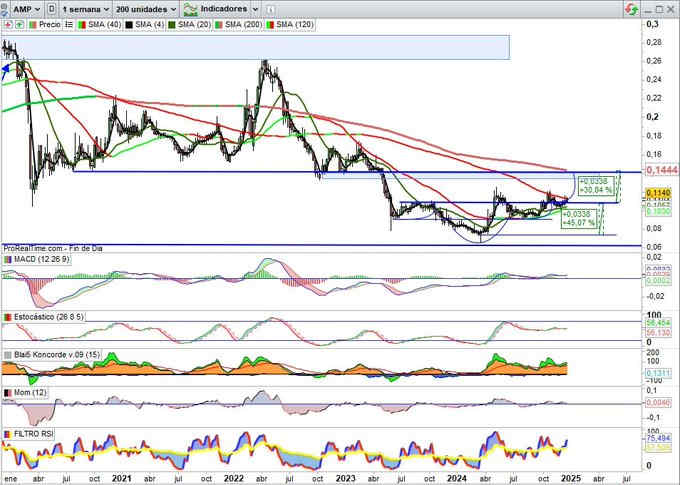This screenshot has width=680, height=485.
Task: Click the SMA (120) label
Action: (294, 25)
